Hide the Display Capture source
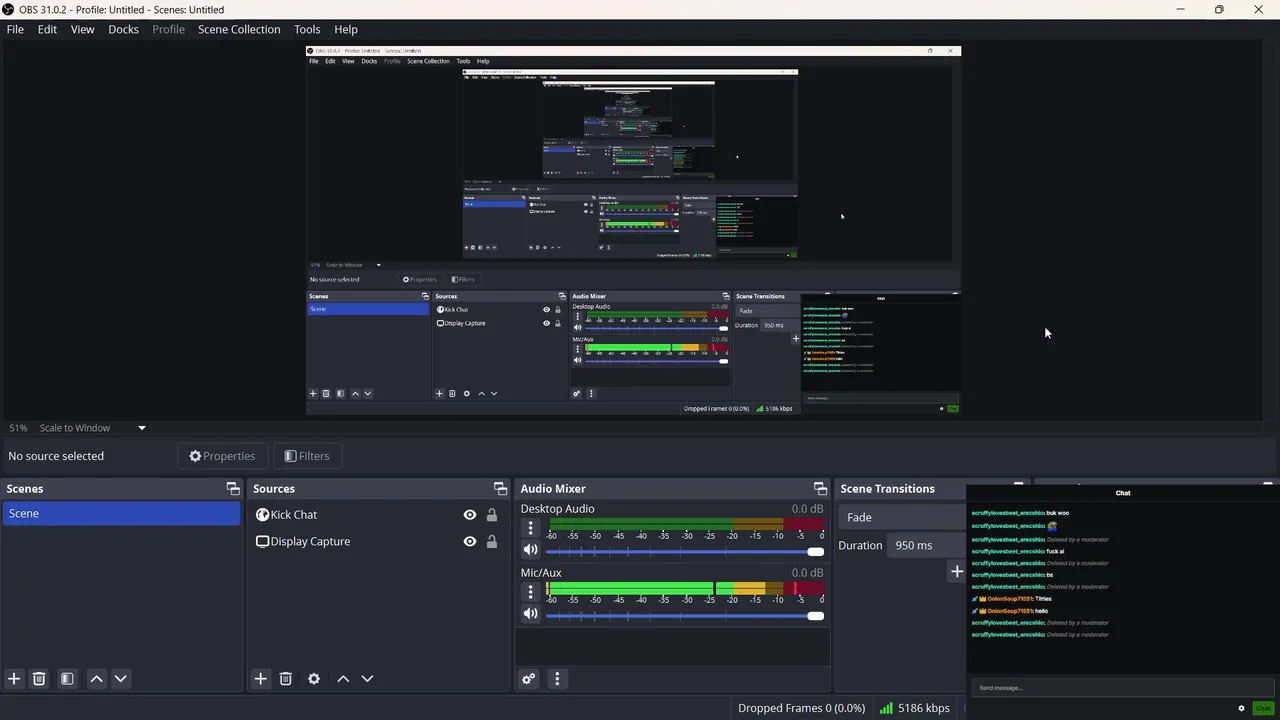Image resolution: width=1280 pixels, height=720 pixels. point(470,542)
